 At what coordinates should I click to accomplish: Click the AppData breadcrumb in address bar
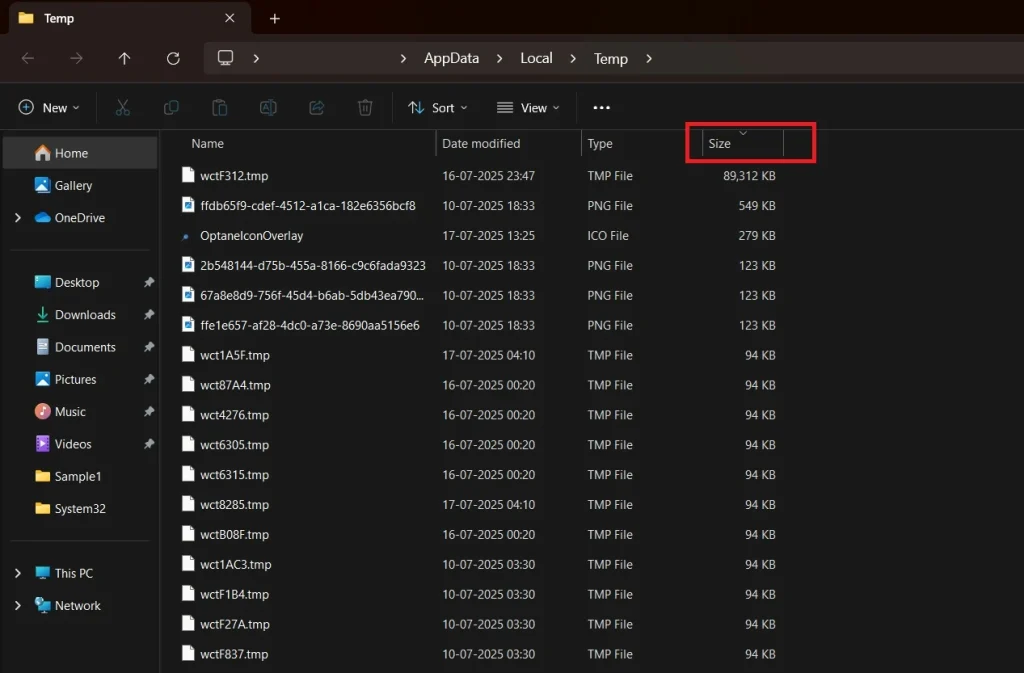(449, 58)
